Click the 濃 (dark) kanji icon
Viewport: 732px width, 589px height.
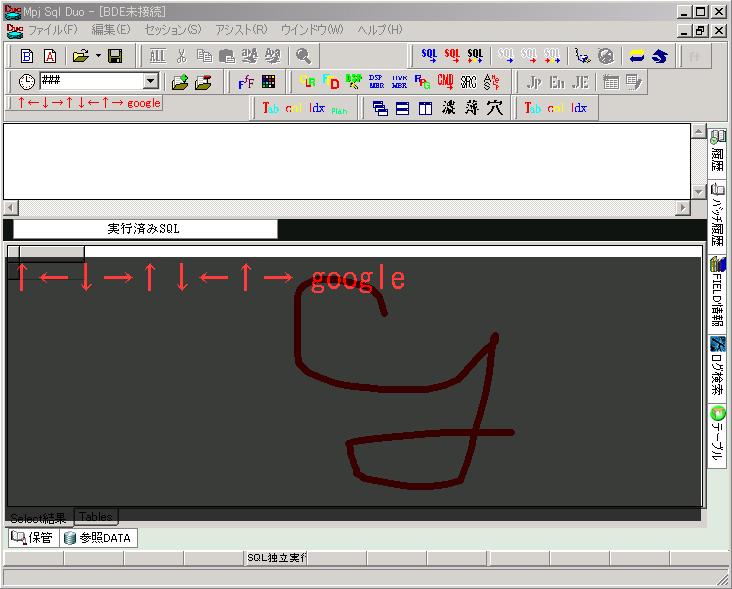point(449,108)
